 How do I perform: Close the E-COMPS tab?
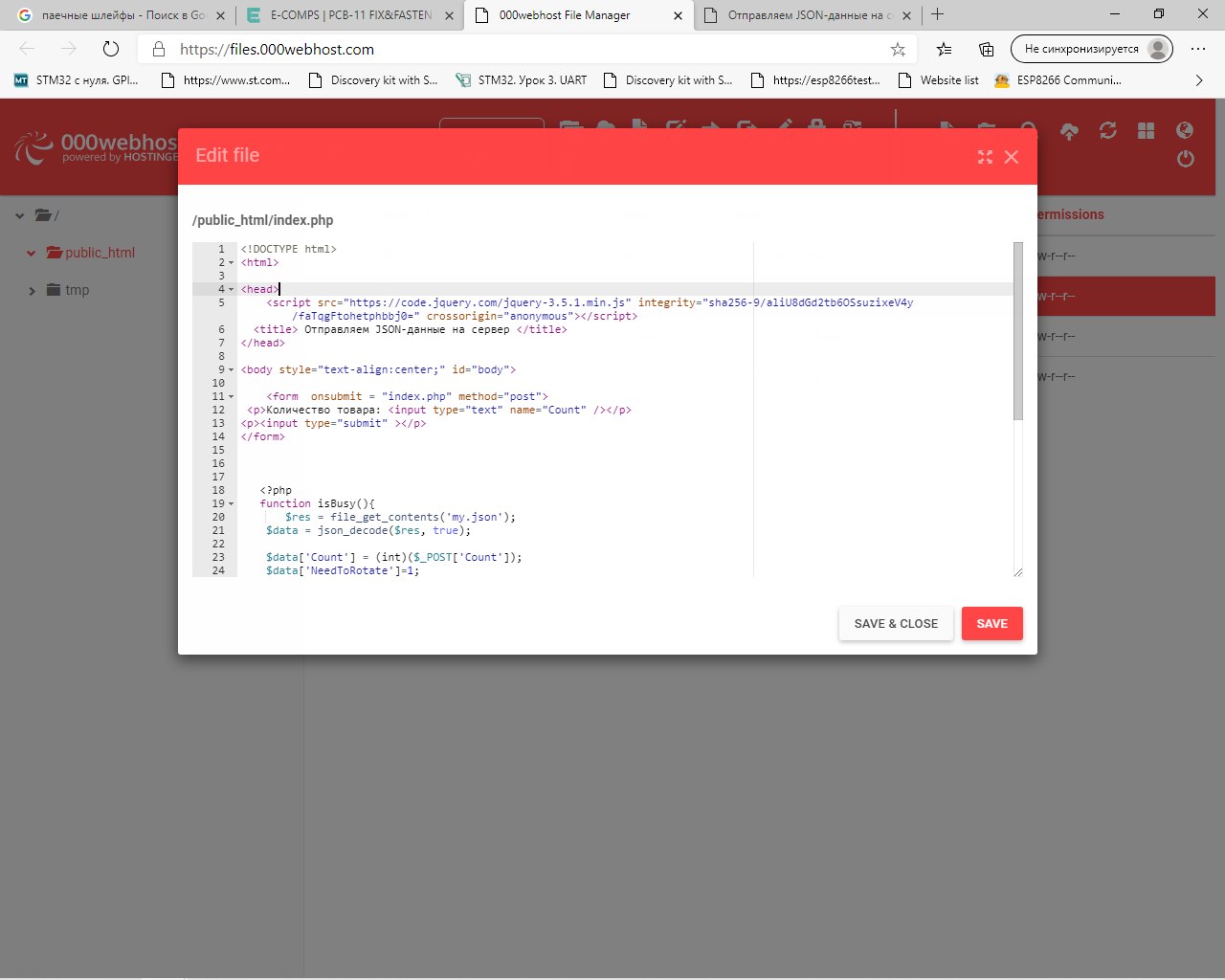tap(449, 15)
